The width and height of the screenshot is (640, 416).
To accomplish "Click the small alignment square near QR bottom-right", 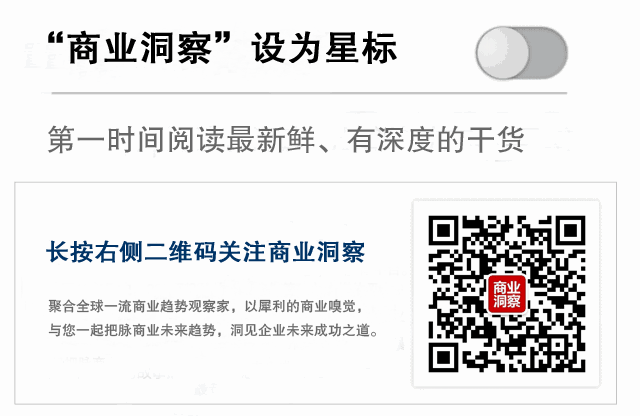I will [558, 345].
